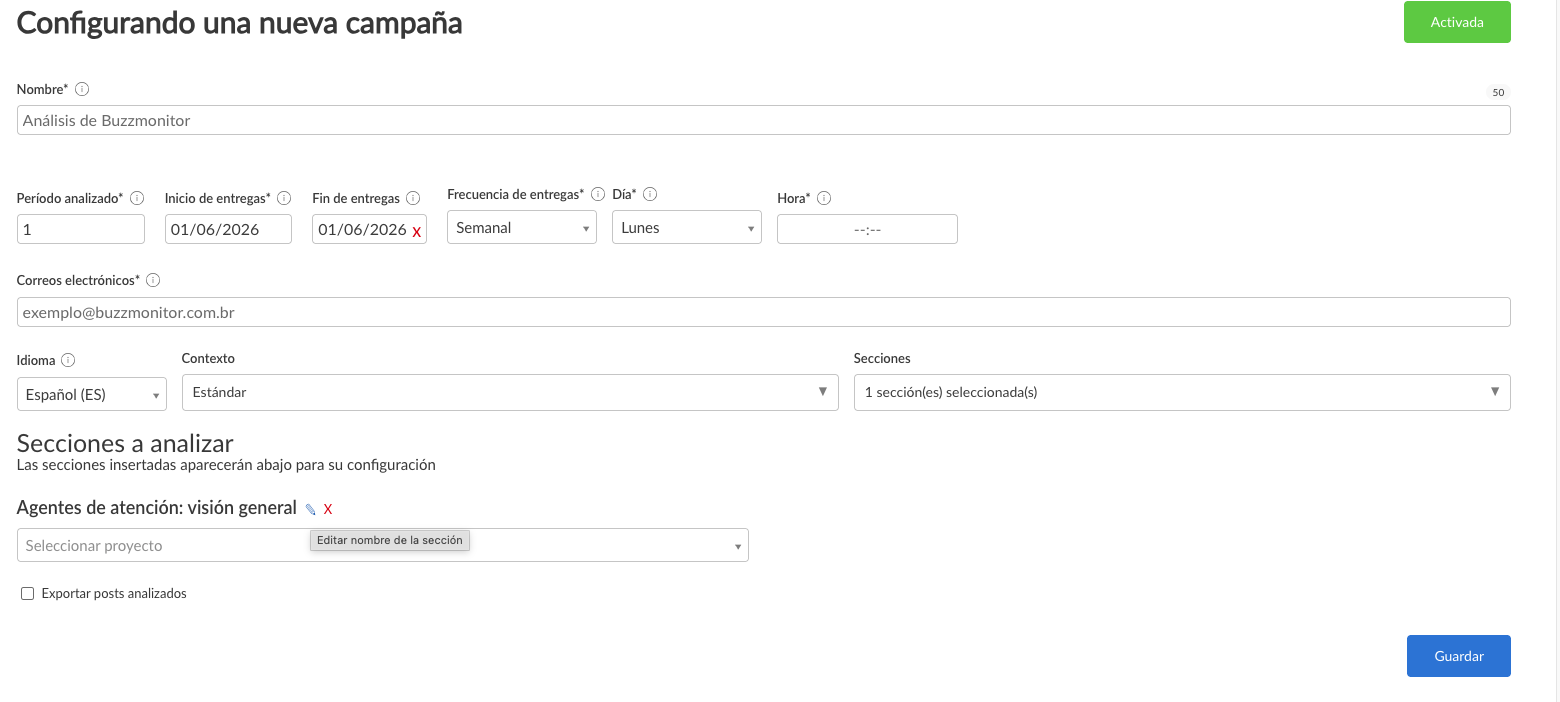This screenshot has width=1560, height=702.
Task: Toggle the Exportar posts analizados checkbox
Action: click(x=28, y=594)
